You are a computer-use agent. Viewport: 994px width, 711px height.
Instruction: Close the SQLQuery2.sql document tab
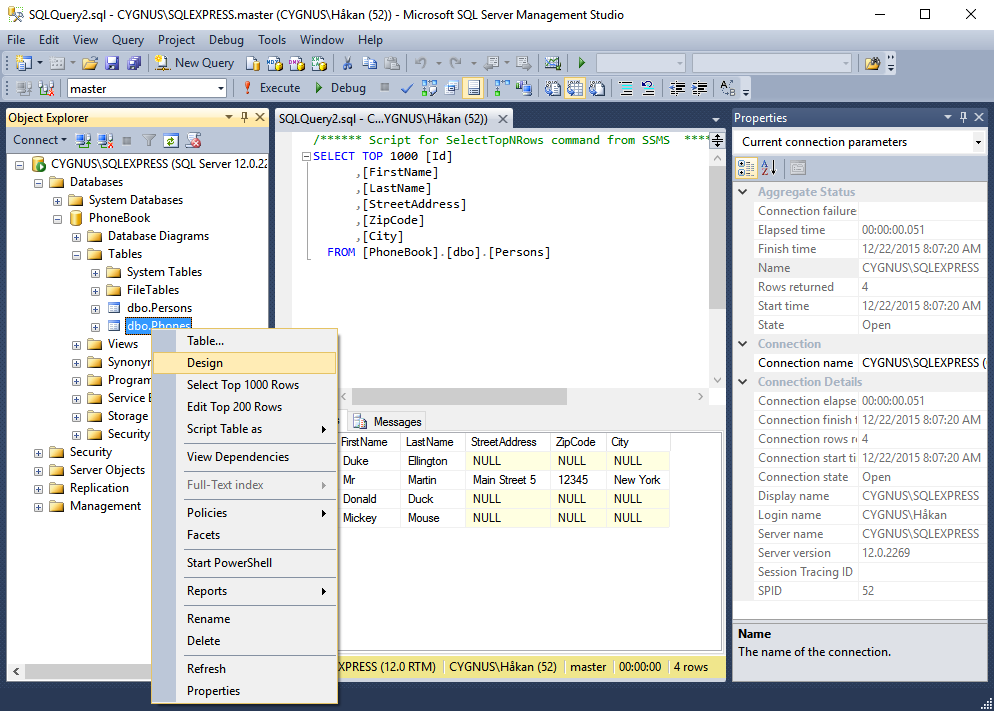503,118
